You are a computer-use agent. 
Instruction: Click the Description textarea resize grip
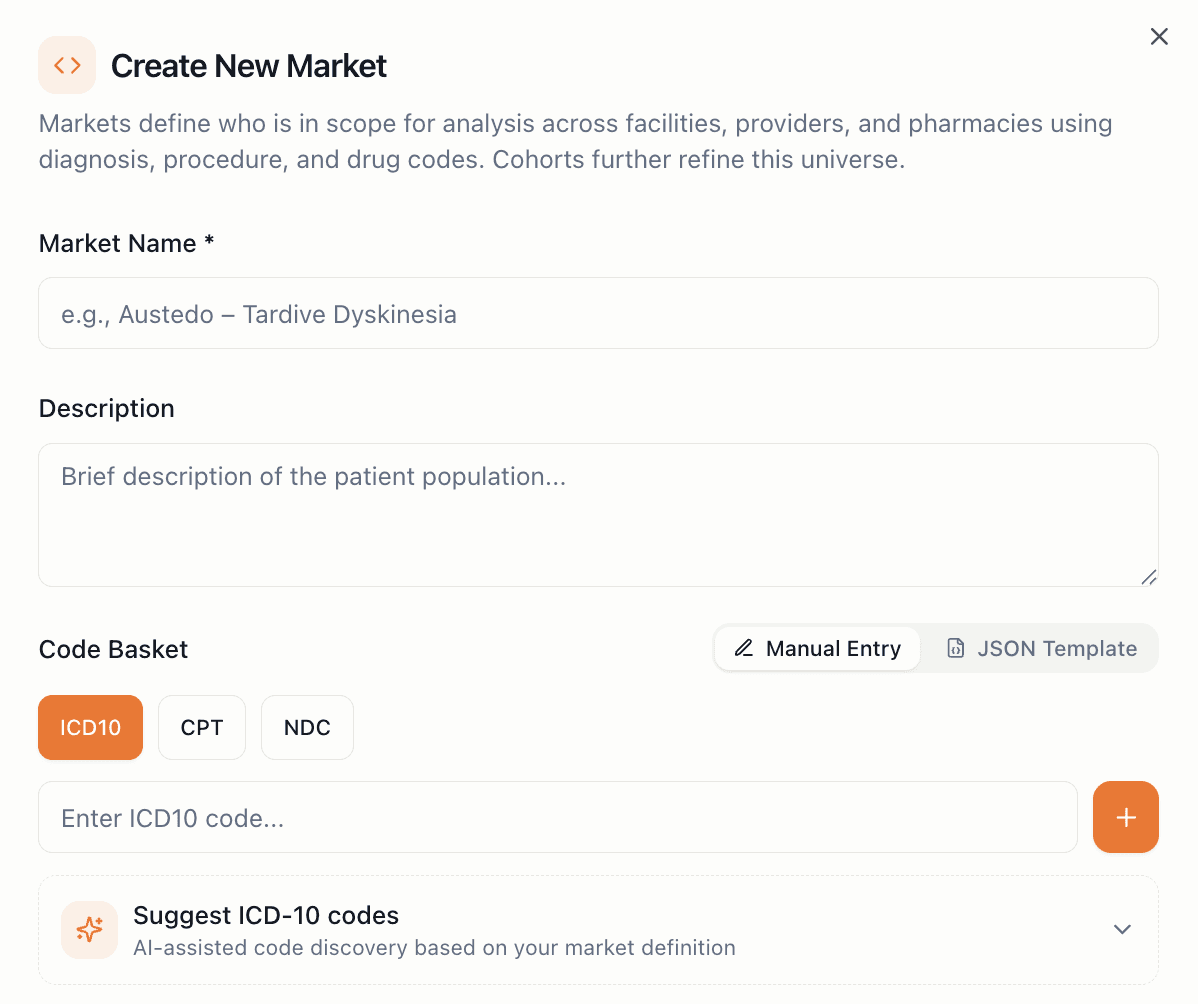click(1149, 577)
